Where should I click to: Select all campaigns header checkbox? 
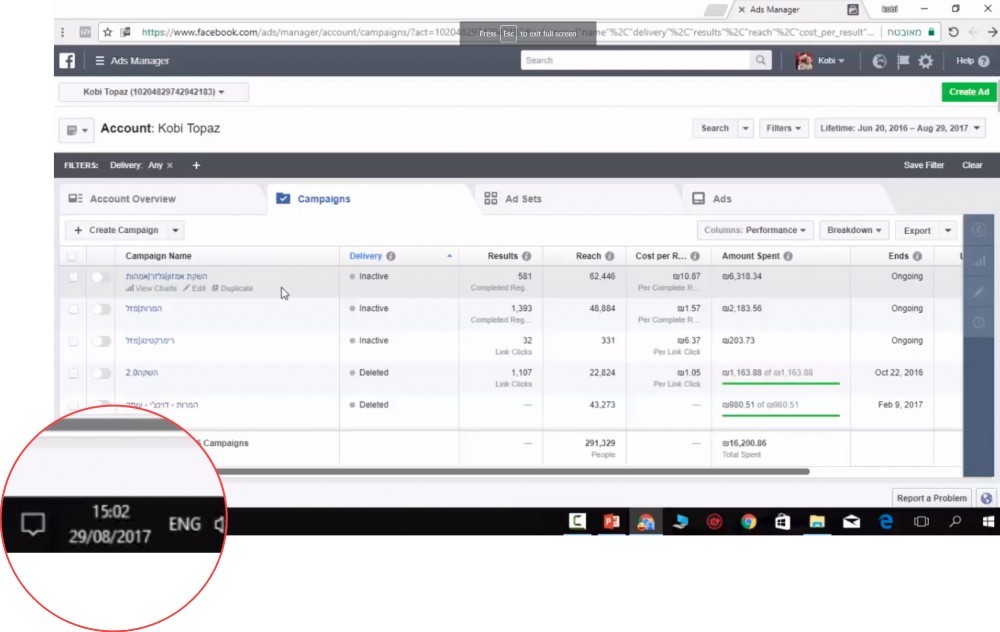[72, 256]
